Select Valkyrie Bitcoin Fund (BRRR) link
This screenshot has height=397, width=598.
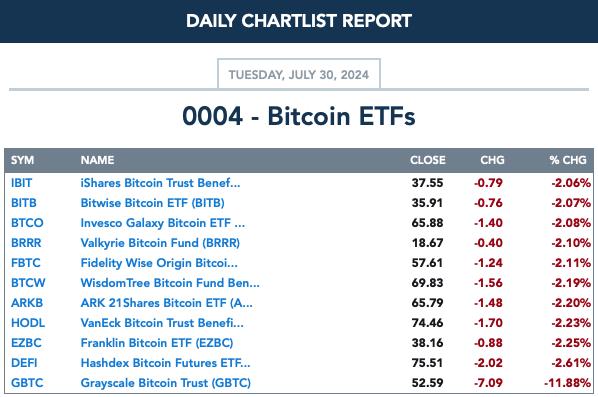coord(160,243)
